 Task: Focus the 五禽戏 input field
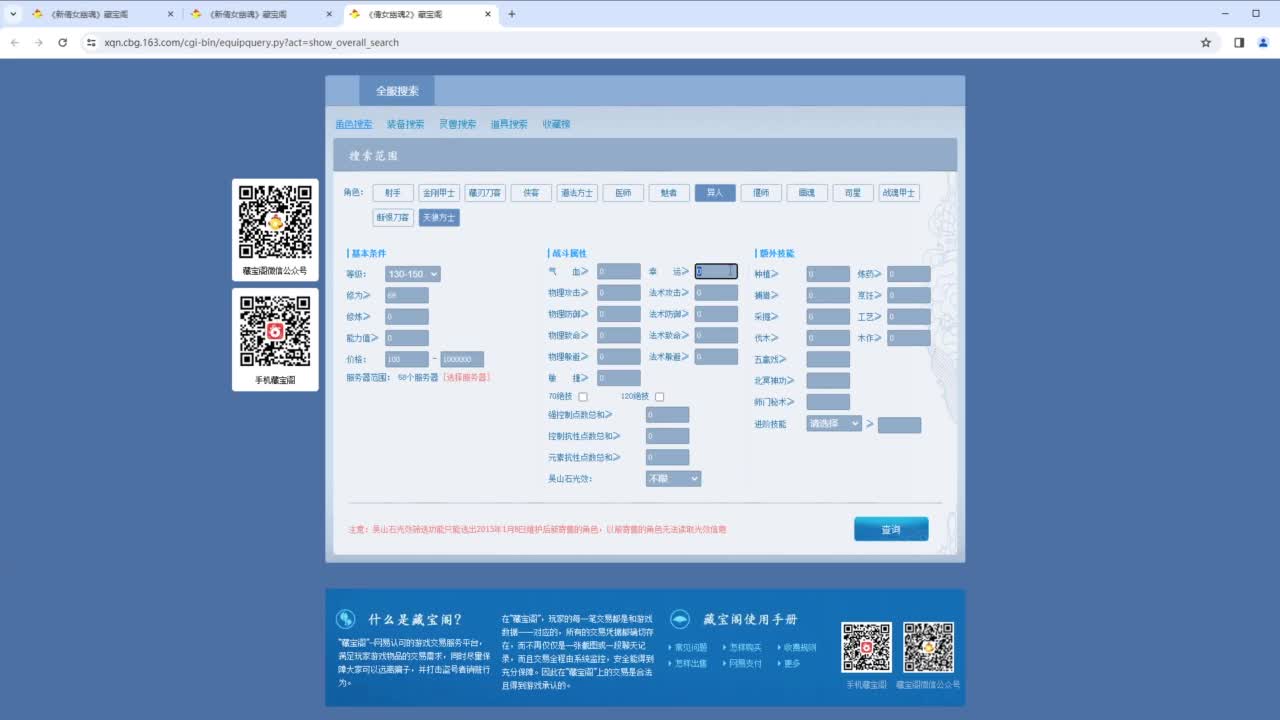(828, 359)
